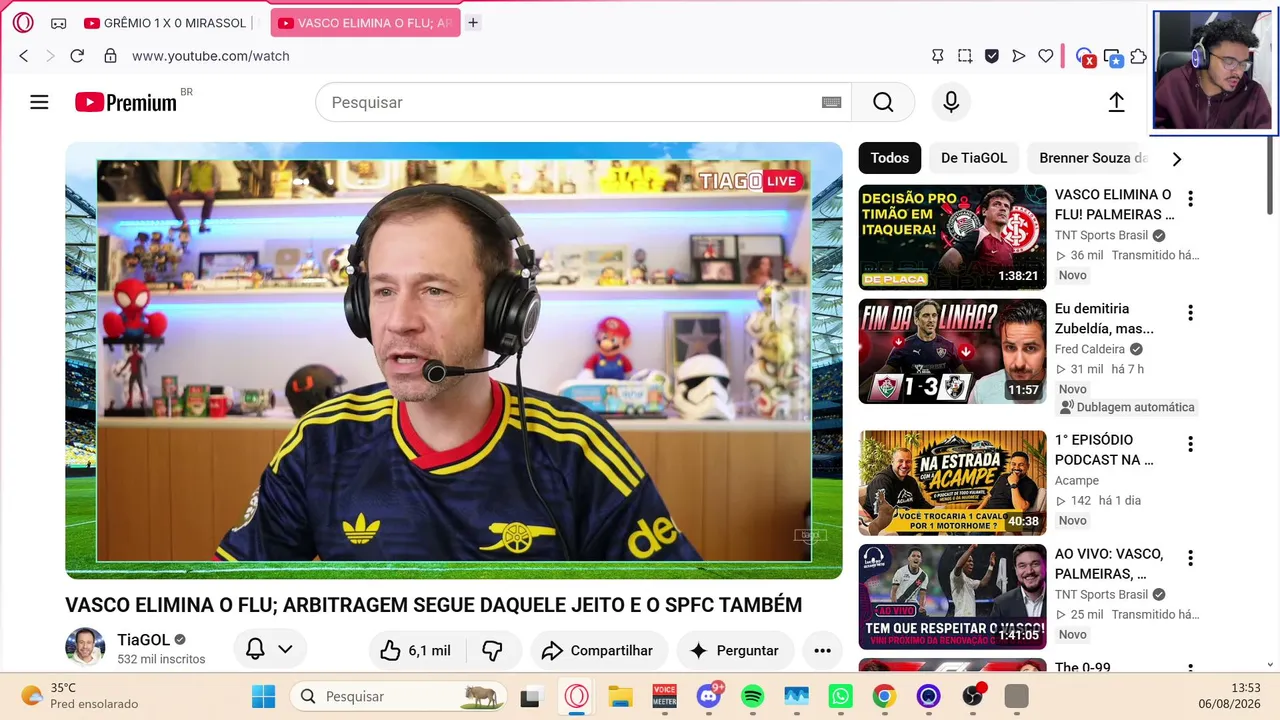Show more filter chips with right arrow
Image resolution: width=1280 pixels, height=720 pixels.
click(x=1177, y=158)
